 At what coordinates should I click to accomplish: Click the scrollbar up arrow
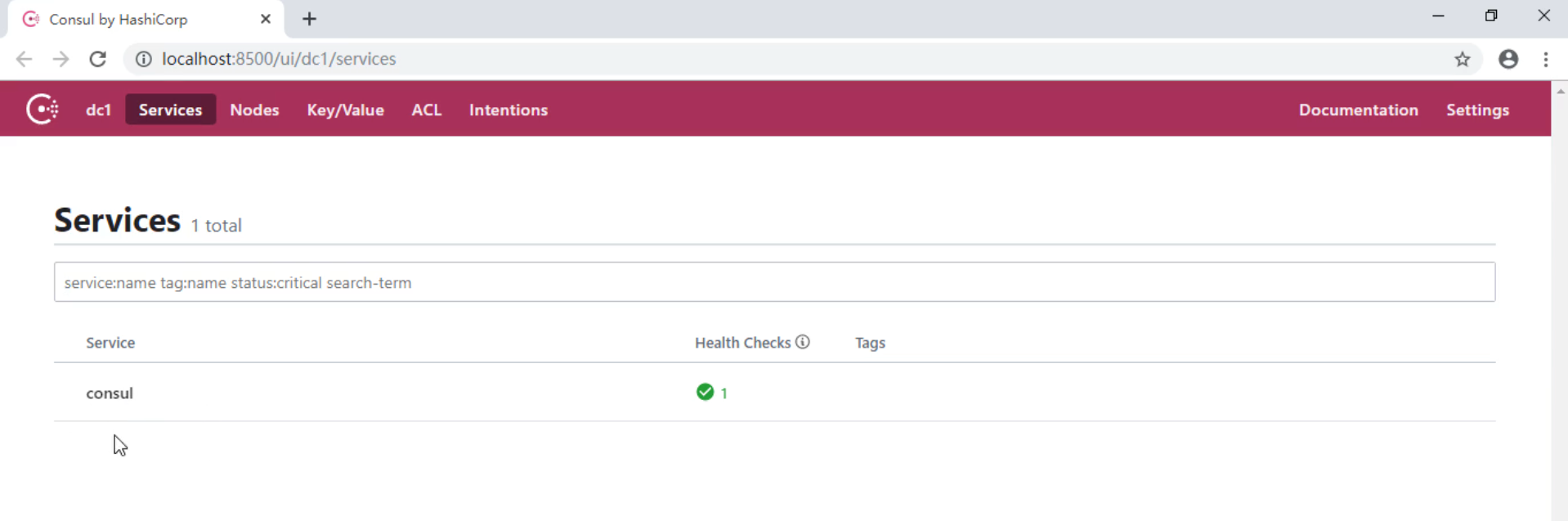tap(1560, 91)
